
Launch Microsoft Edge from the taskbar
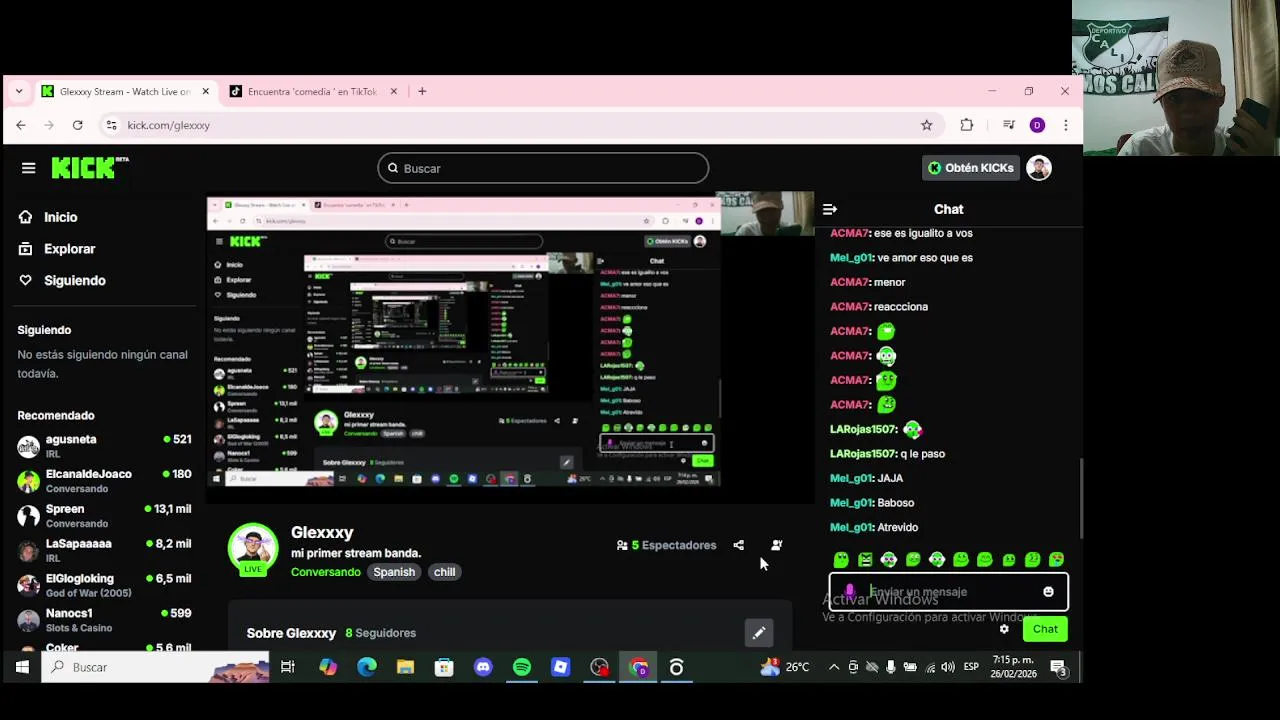pos(367,667)
